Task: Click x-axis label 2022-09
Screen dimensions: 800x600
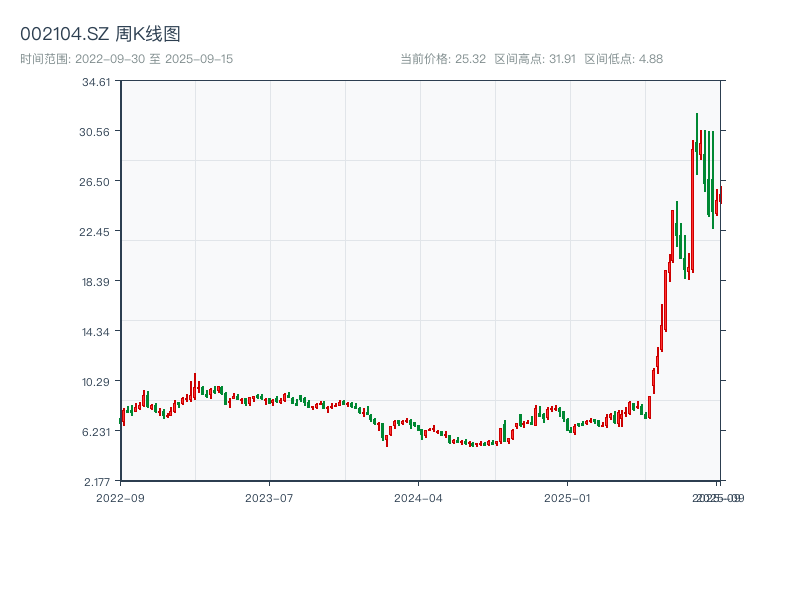Action: tap(120, 498)
